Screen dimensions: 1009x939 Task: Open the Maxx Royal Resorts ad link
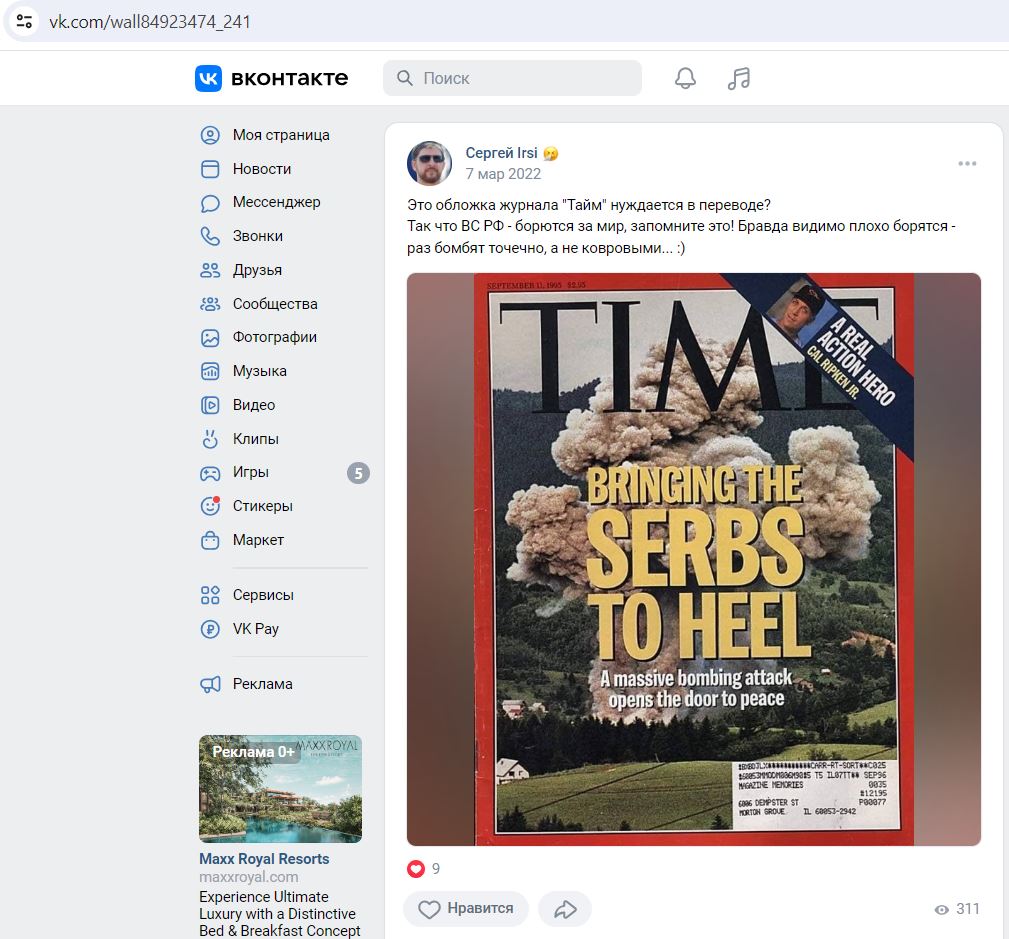click(264, 859)
